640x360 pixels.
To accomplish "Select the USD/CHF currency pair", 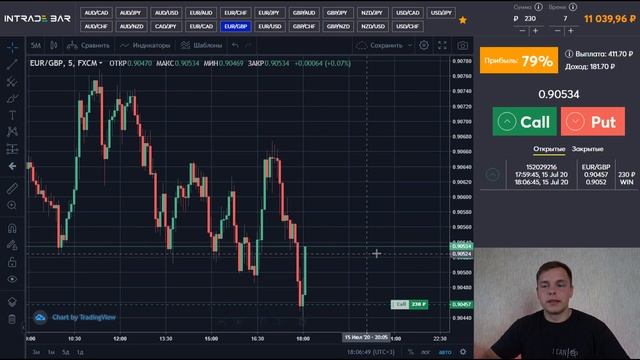I will (407, 27).
